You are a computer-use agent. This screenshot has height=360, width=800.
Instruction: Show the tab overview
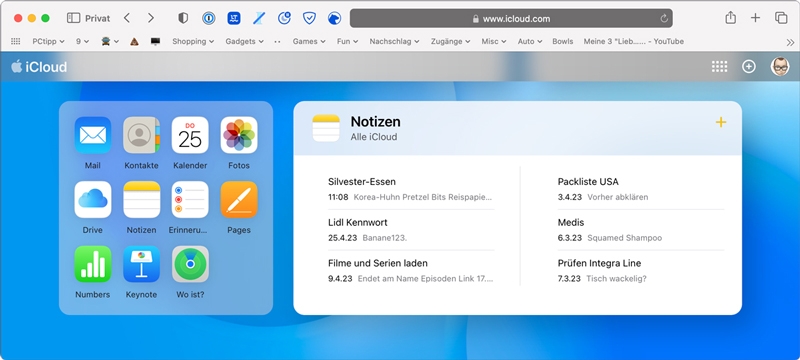pyautogui.click(x=781, y=18)
